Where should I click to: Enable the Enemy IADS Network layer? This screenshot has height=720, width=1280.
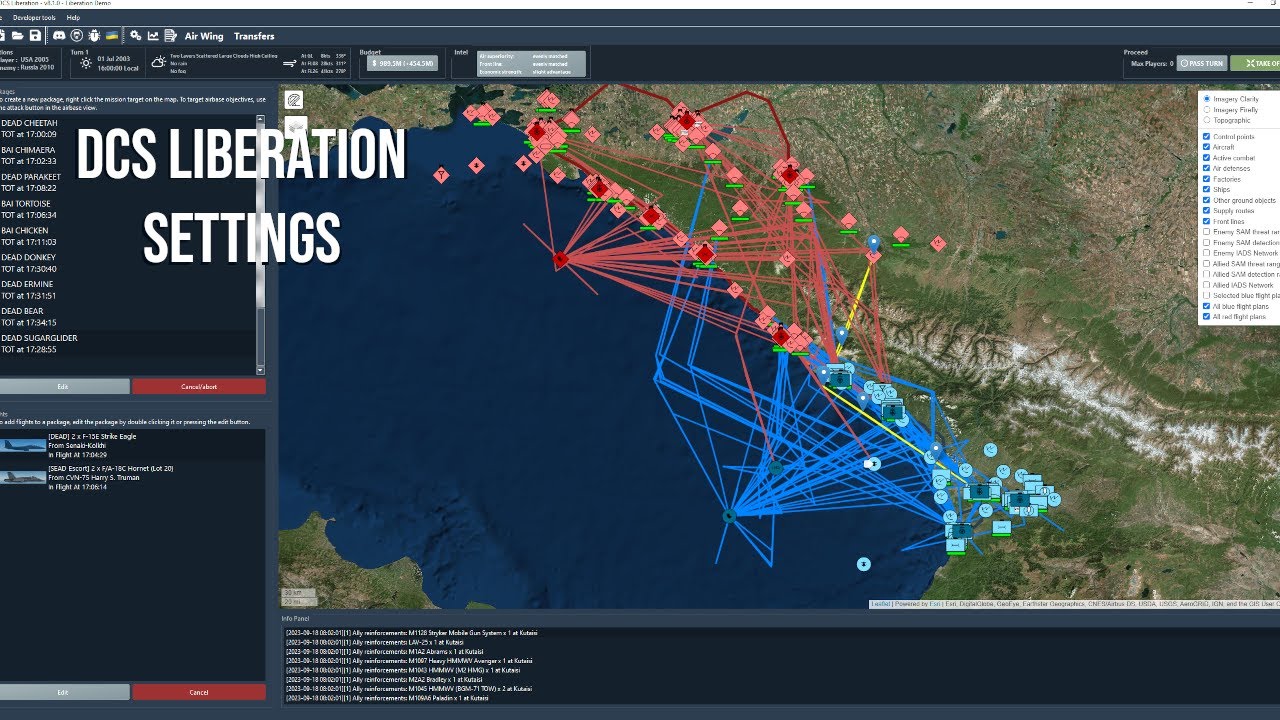[x=1207, y=253]
